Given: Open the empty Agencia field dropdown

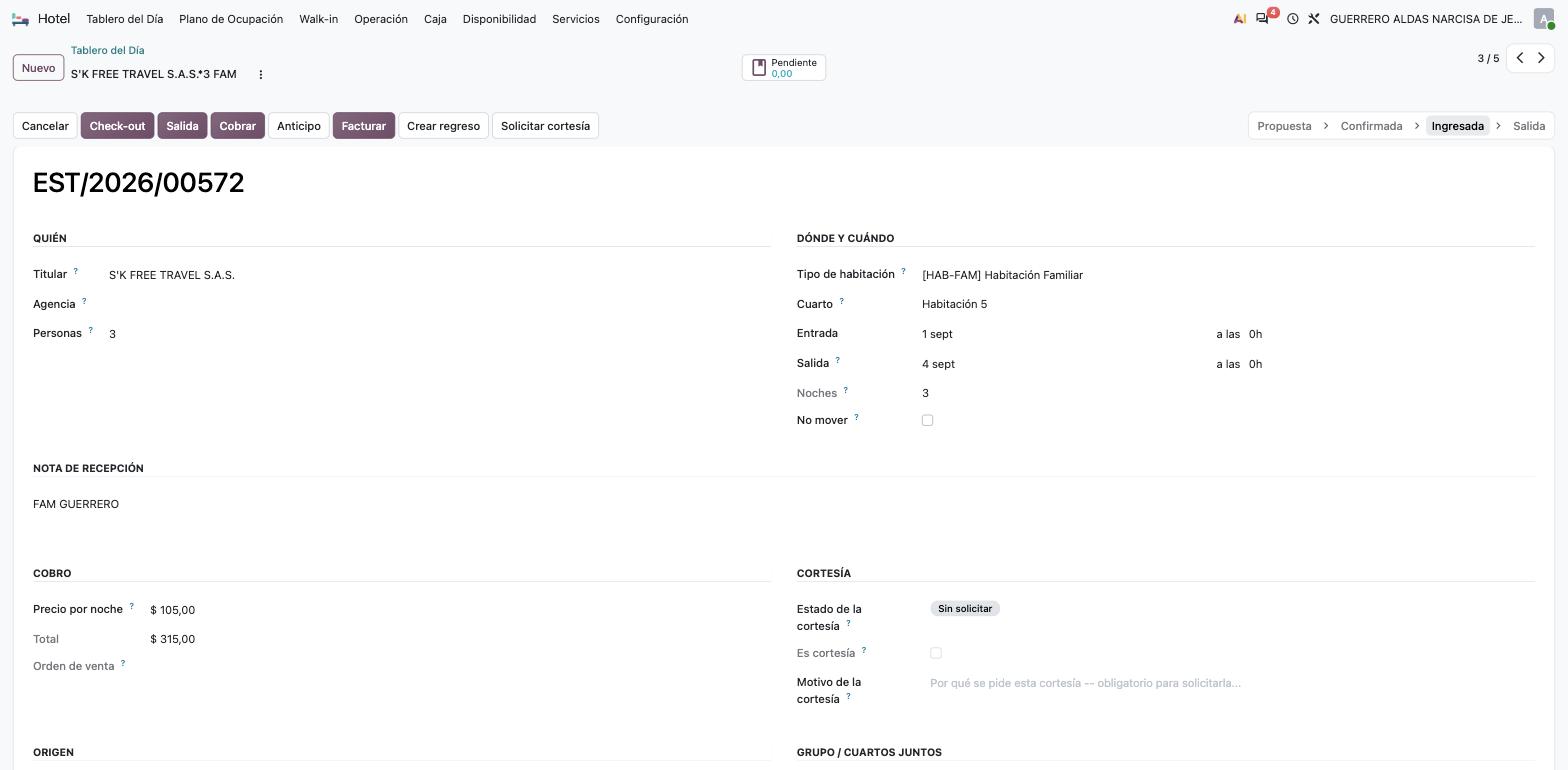Looking at the screenshot, I should click(438, 304).
